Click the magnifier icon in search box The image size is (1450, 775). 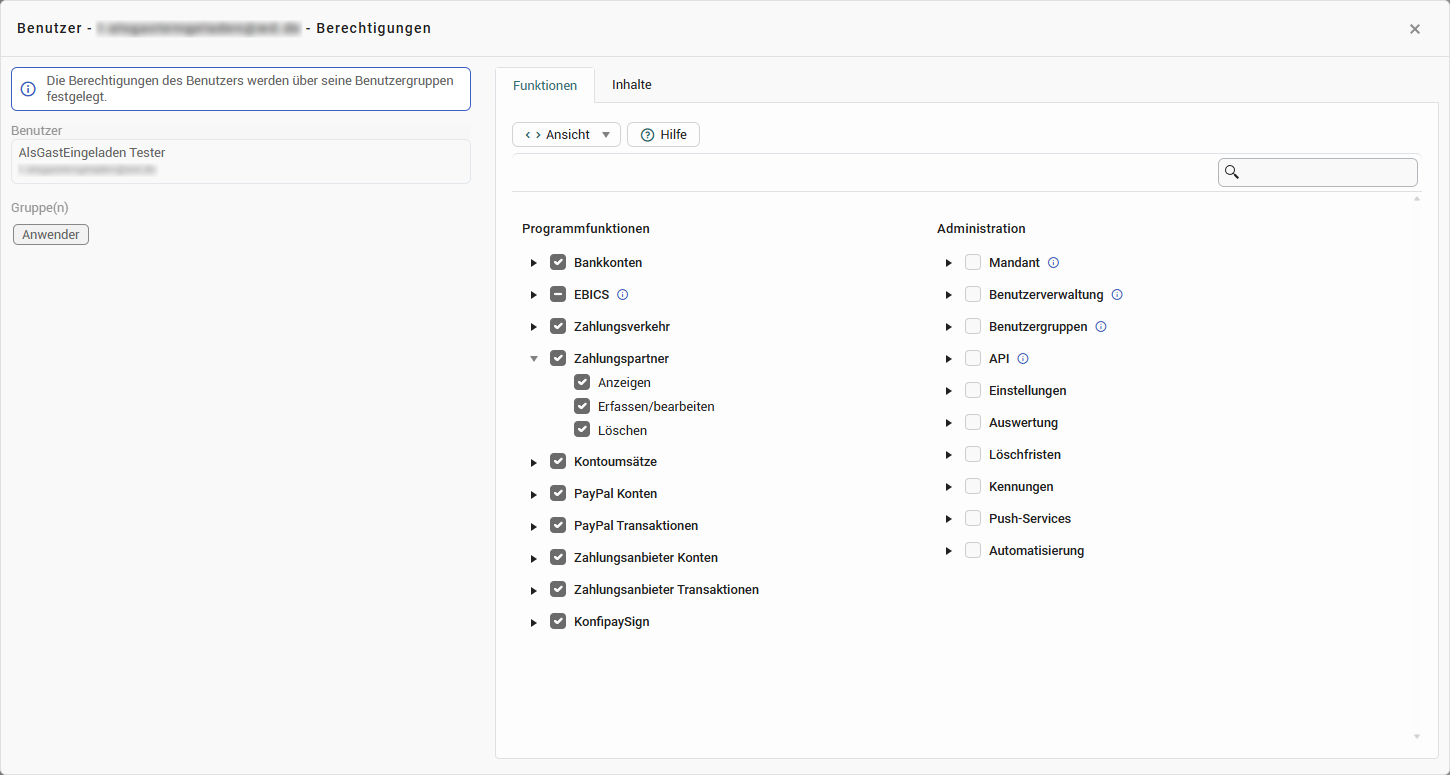coord(1232,172)
